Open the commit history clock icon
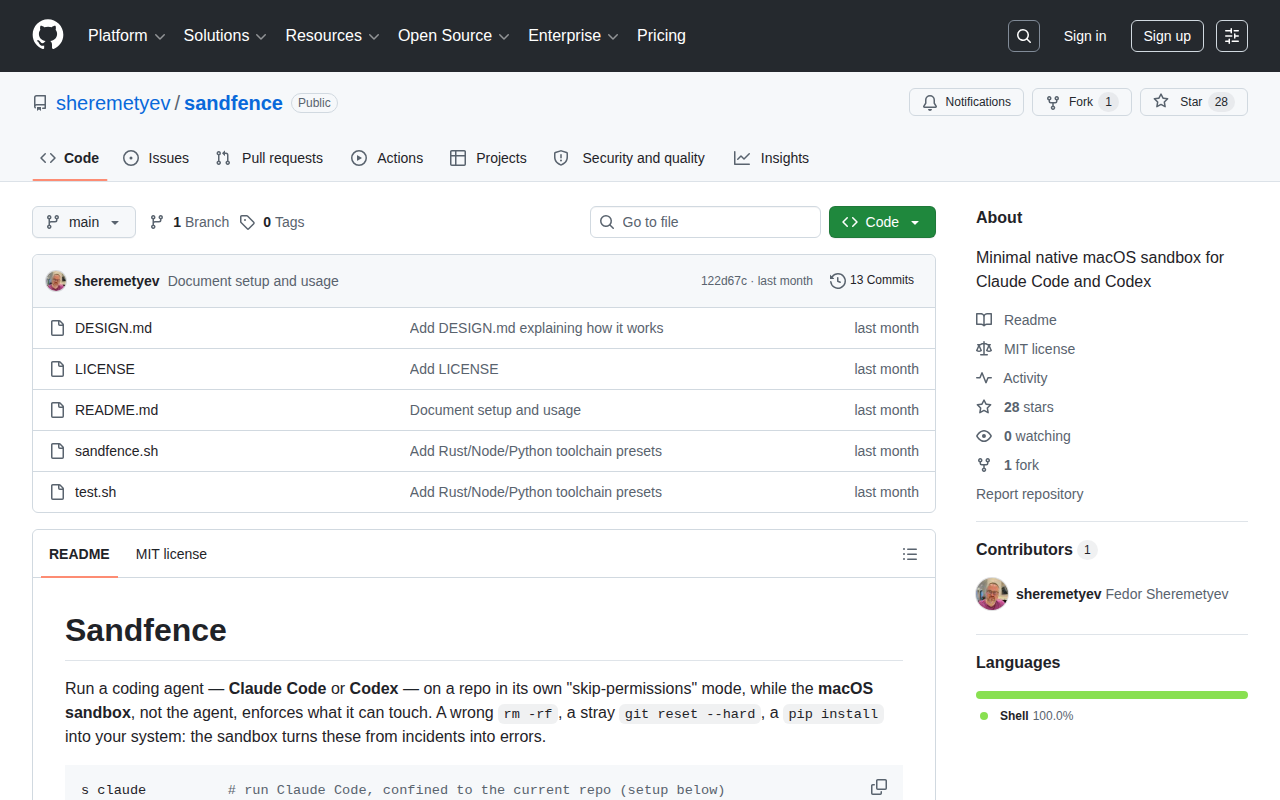Screen dimensions: 1280x800 [x=838, y=281]
